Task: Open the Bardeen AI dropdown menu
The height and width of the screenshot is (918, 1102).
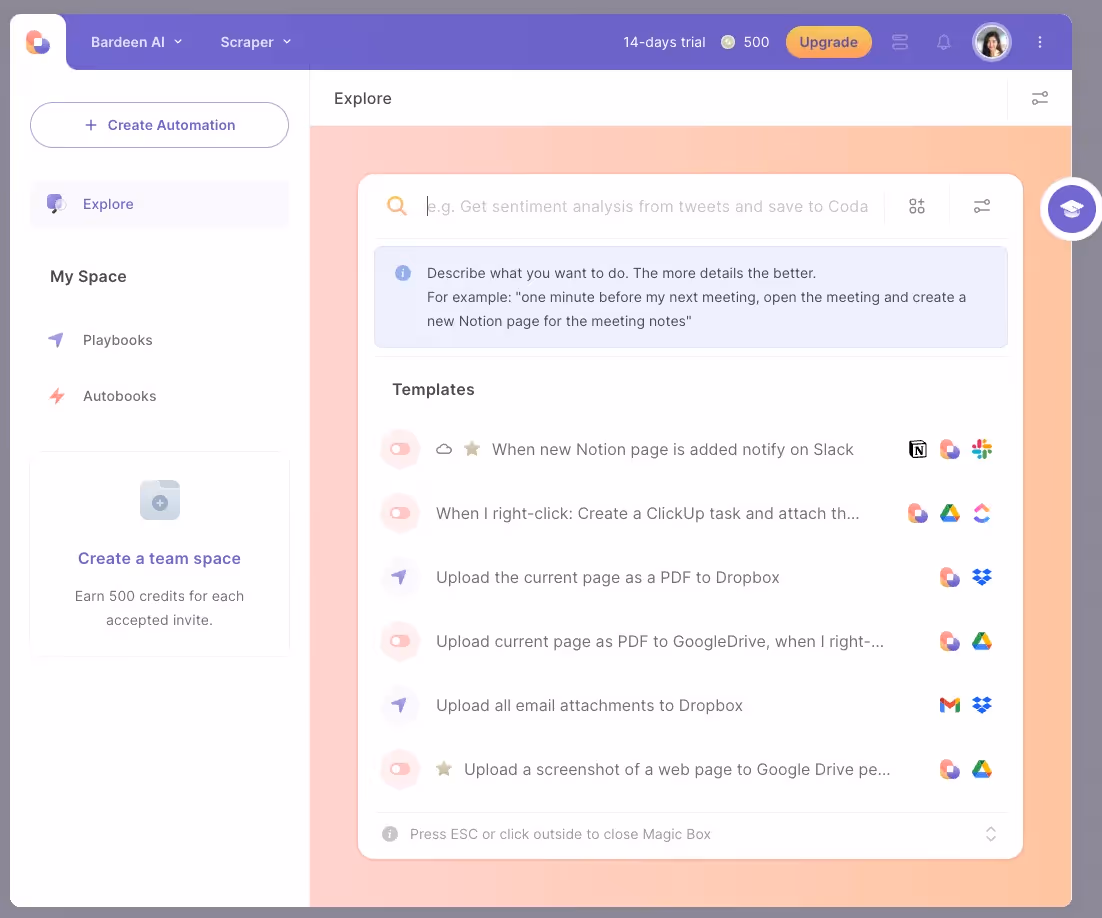Action: (x=136, y=42)
